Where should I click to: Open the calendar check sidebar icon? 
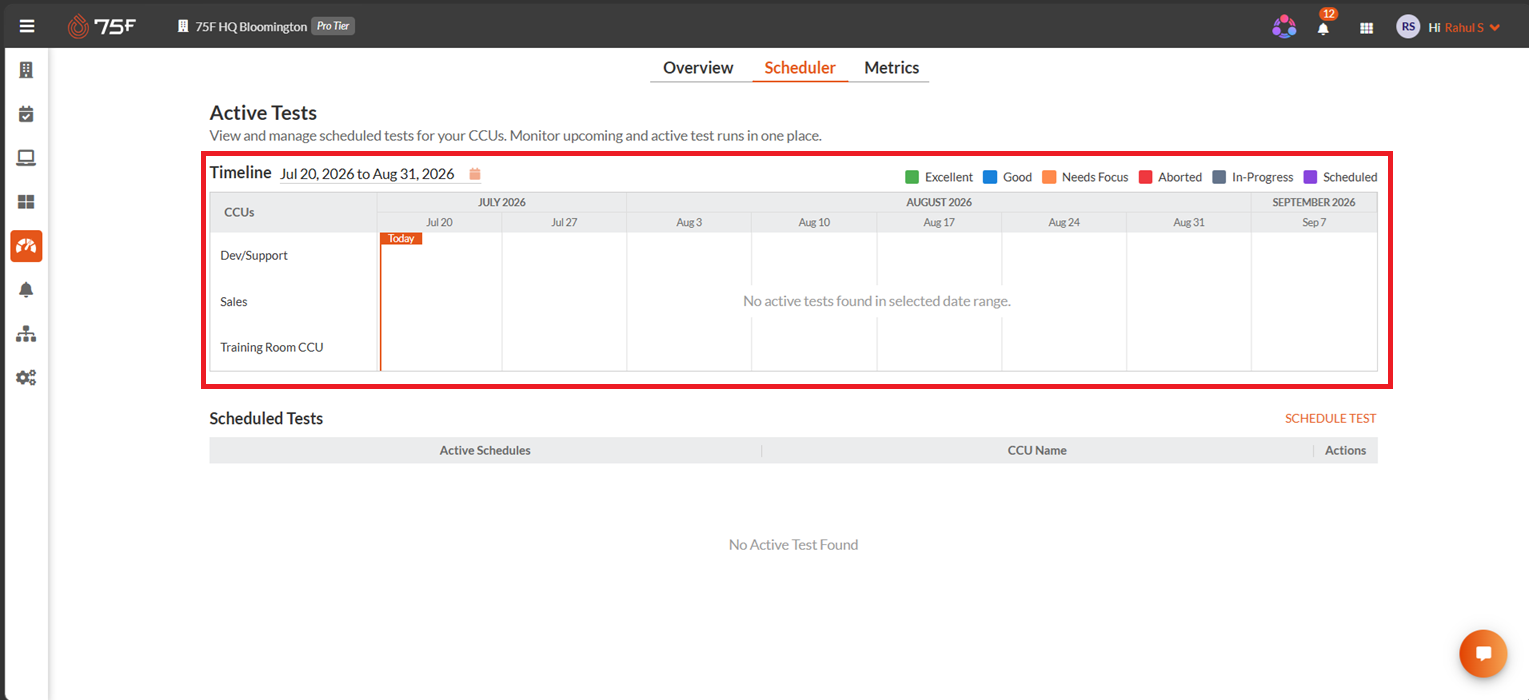point(26,114)
